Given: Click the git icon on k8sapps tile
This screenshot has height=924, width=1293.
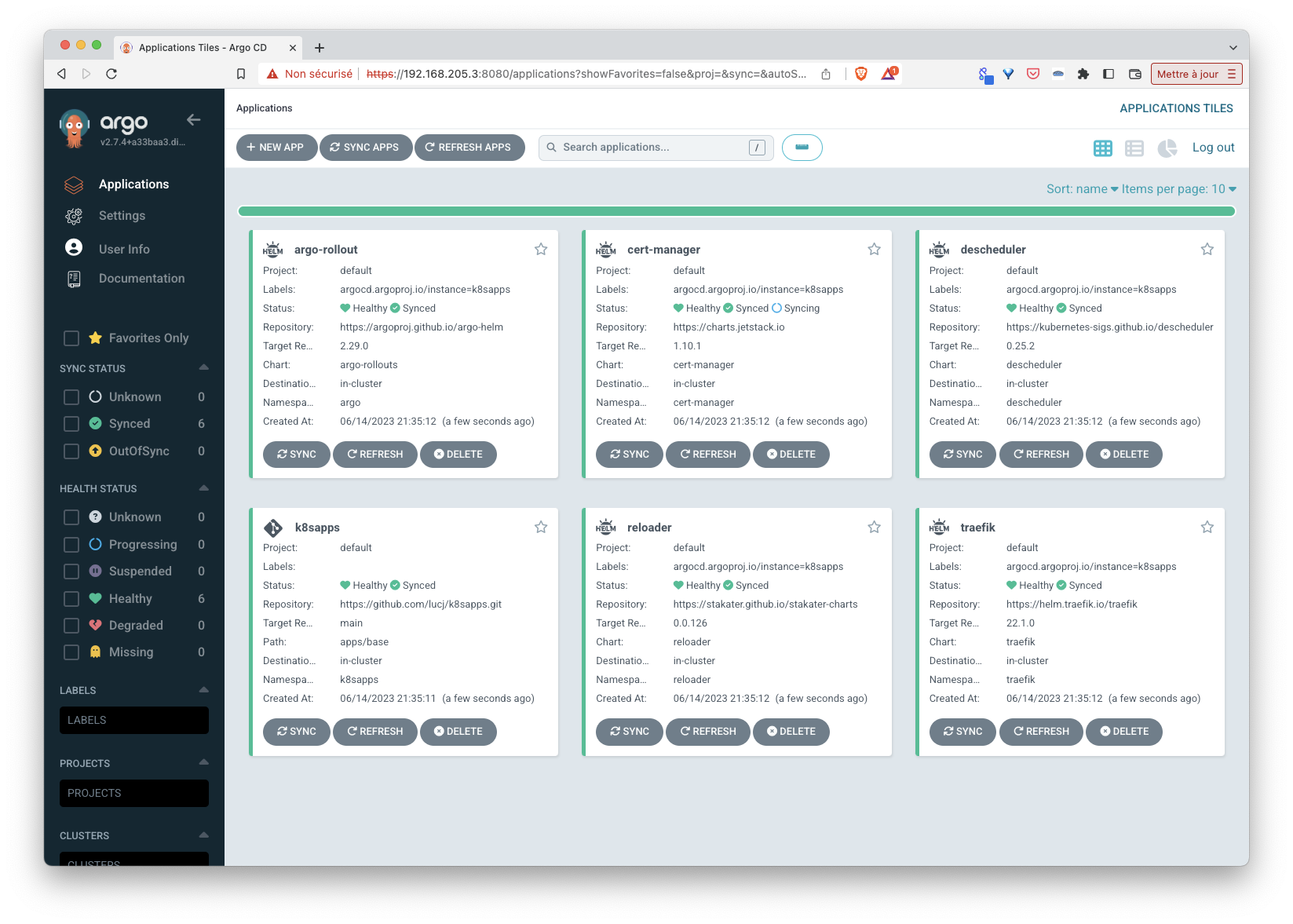Looking at the screenshot, I should [273, 528].
